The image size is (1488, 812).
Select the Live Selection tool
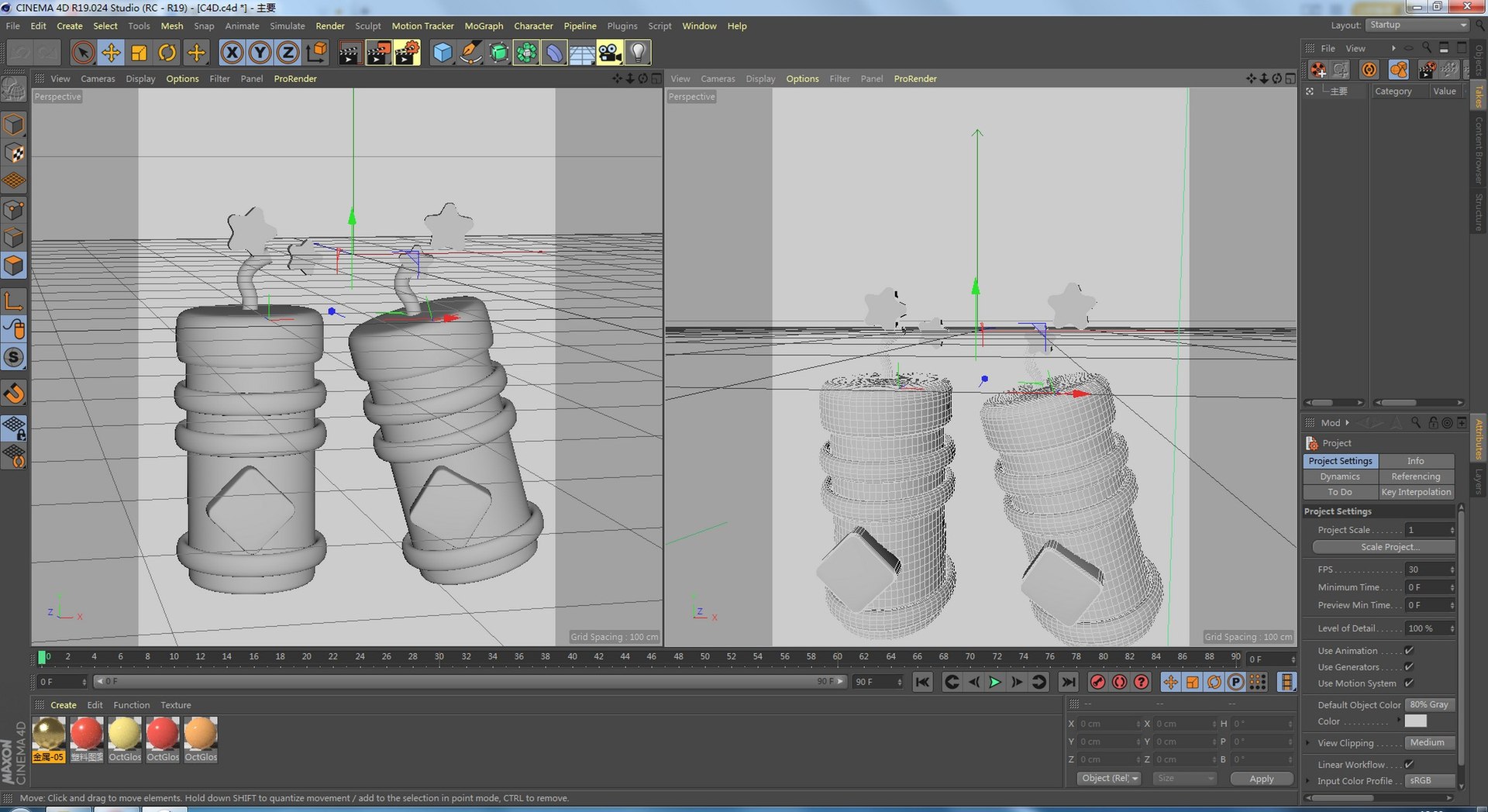pos(83,53)
